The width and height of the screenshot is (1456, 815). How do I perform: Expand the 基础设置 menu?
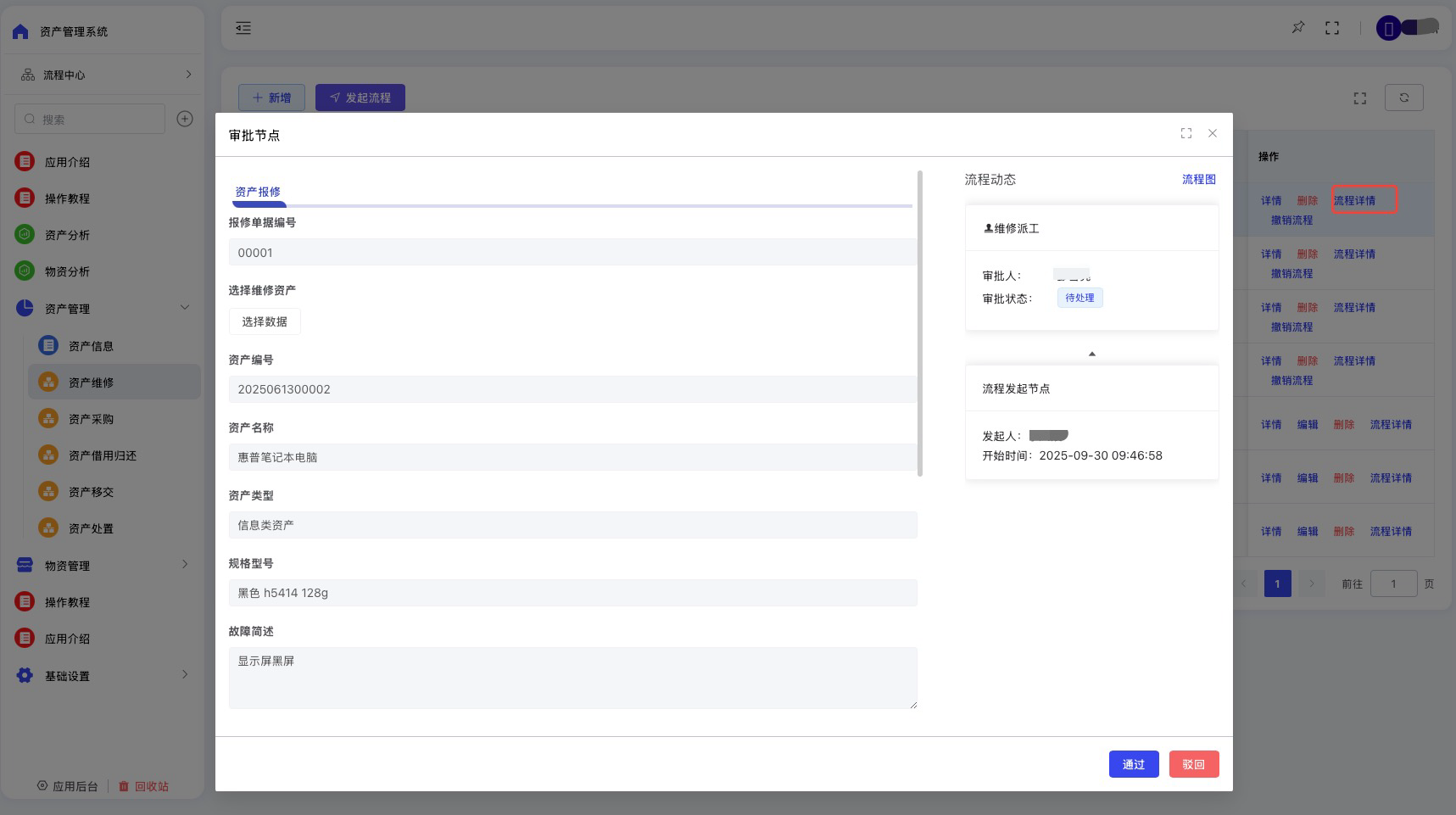point(184,675)
